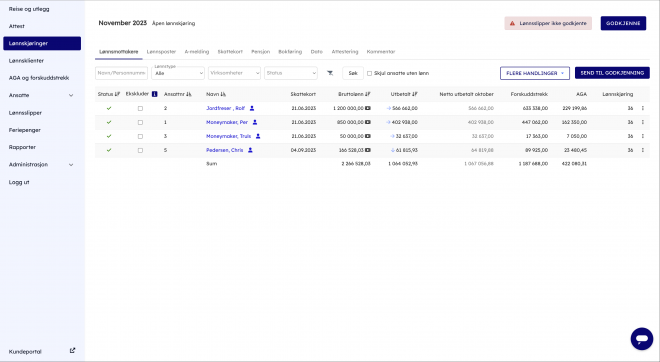Sort the table by Navn column

(x=216, y=94)
